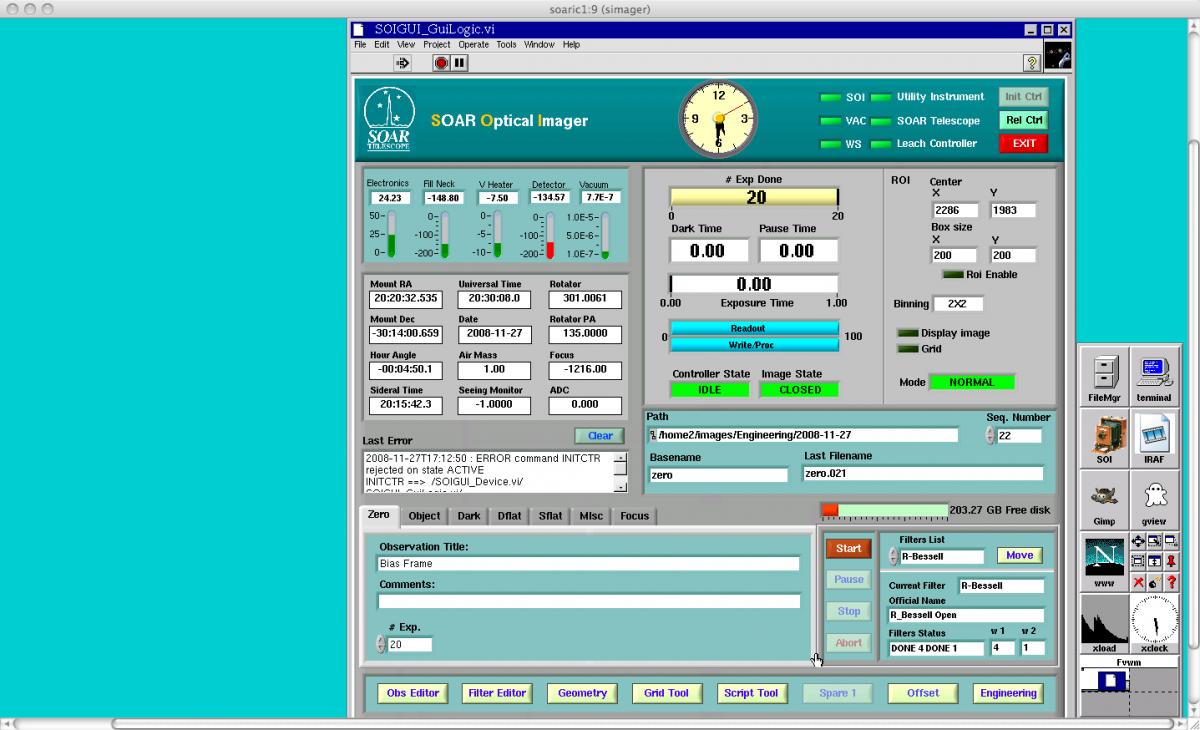
Task: Click the Utility Instrument status LED
Action: coord(880,98)
